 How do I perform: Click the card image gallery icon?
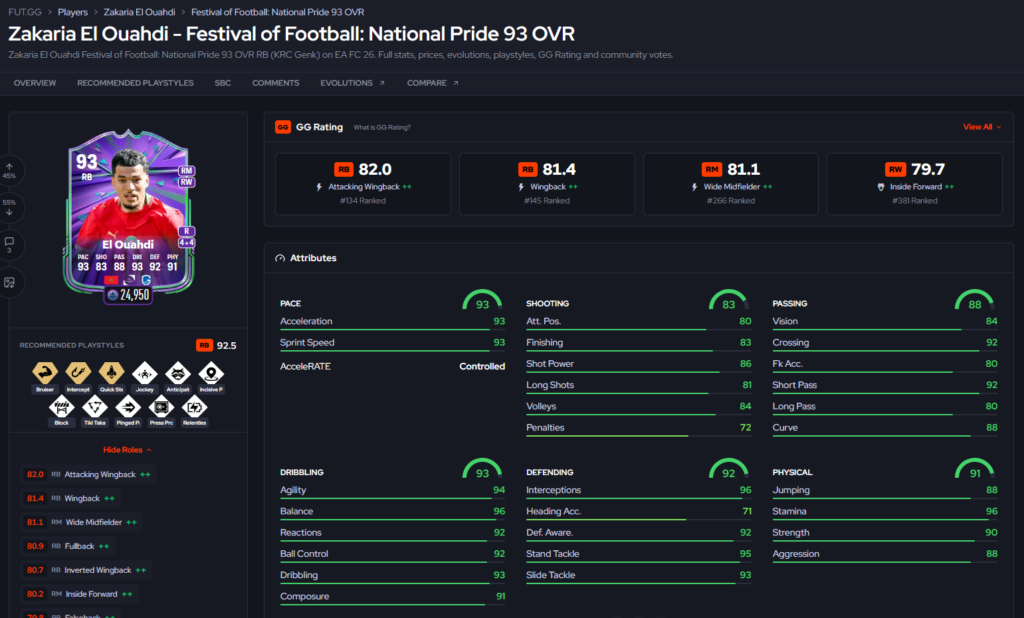click(x=9, y=282)
